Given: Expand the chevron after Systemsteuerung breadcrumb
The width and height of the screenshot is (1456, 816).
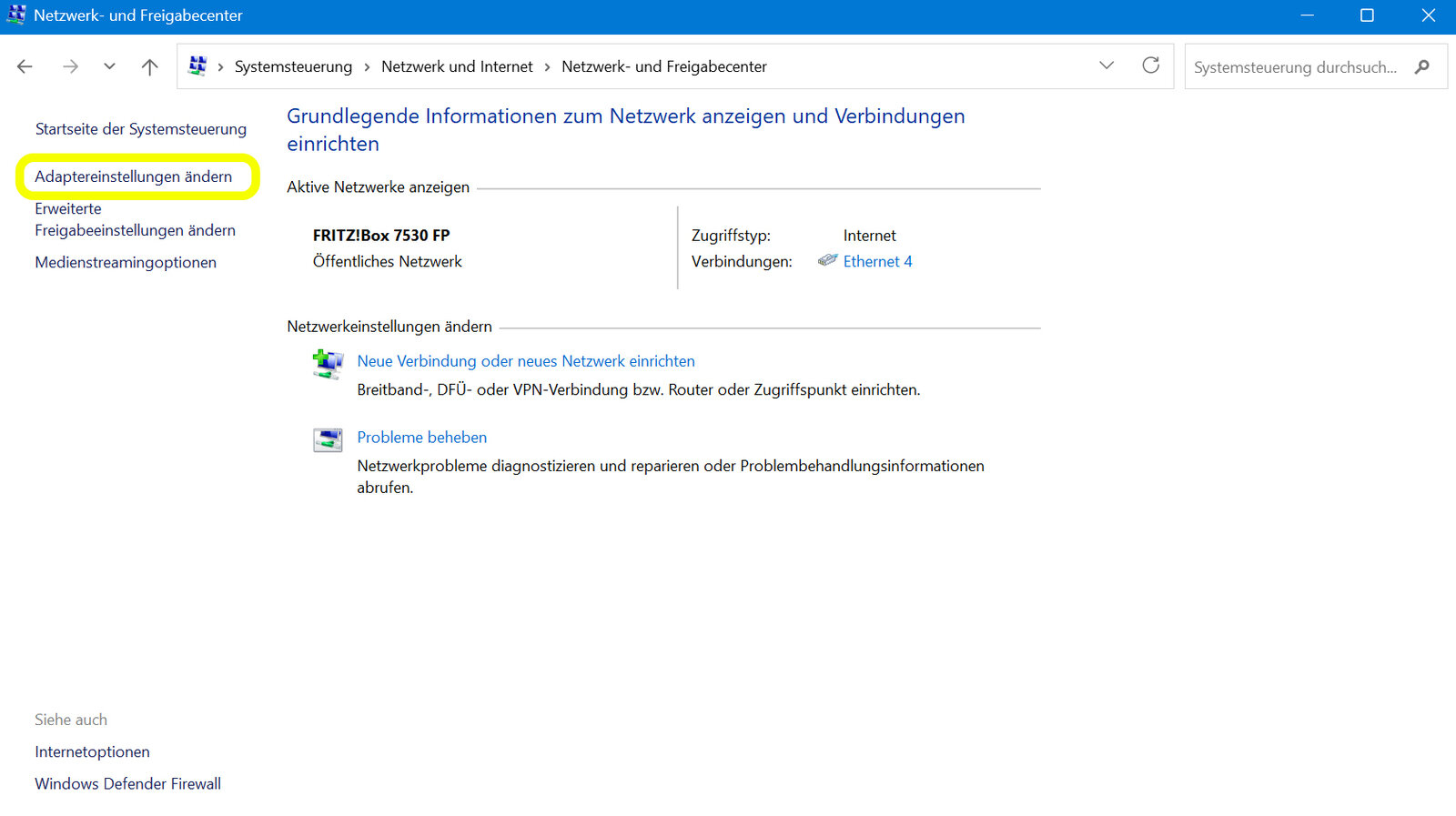Looking at the screenshot, I should coord(367,66).
